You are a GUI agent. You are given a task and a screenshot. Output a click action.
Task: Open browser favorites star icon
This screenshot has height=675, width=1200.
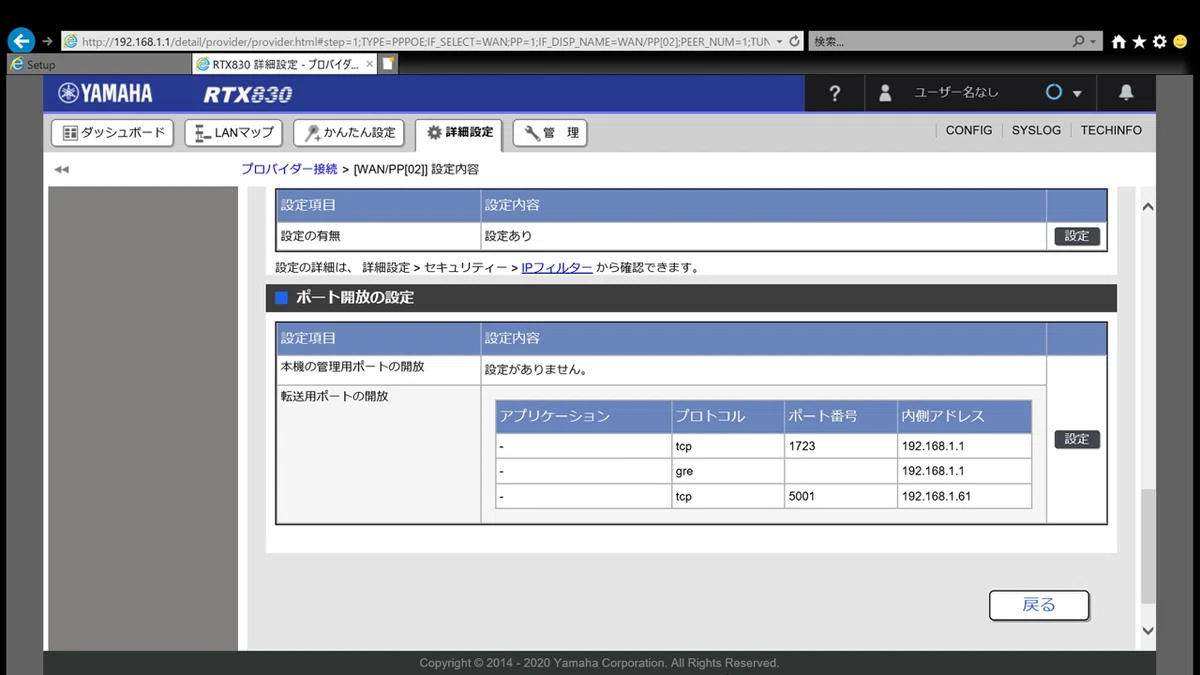pos(1139,42)
